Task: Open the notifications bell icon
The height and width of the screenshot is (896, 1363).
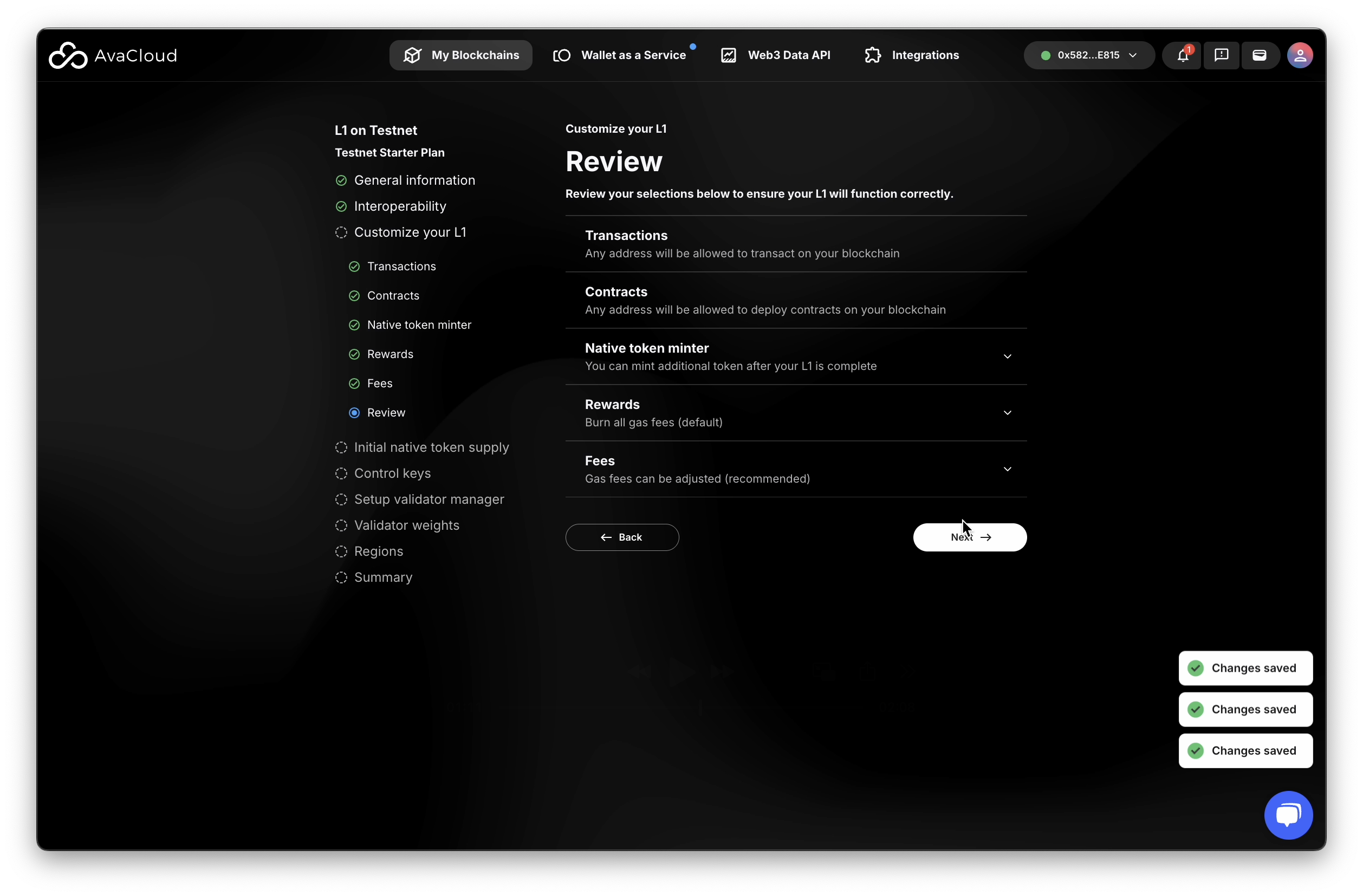Action: [x=1182, y=56]
